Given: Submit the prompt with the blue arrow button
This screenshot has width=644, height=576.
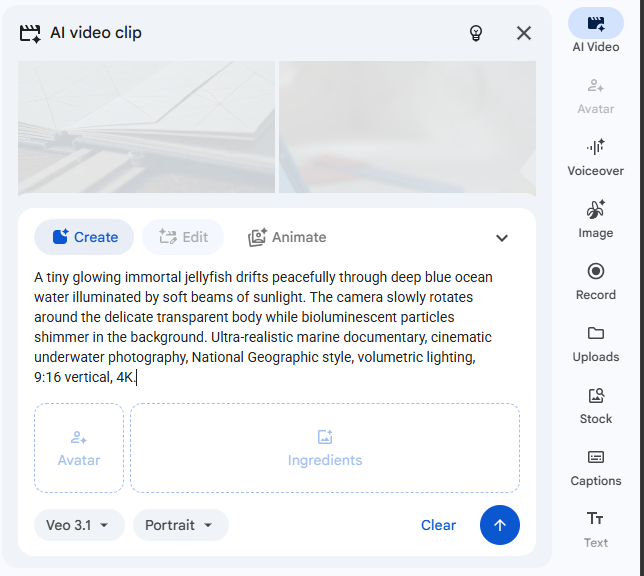Looking at the screenshot, I should (499, 525).
